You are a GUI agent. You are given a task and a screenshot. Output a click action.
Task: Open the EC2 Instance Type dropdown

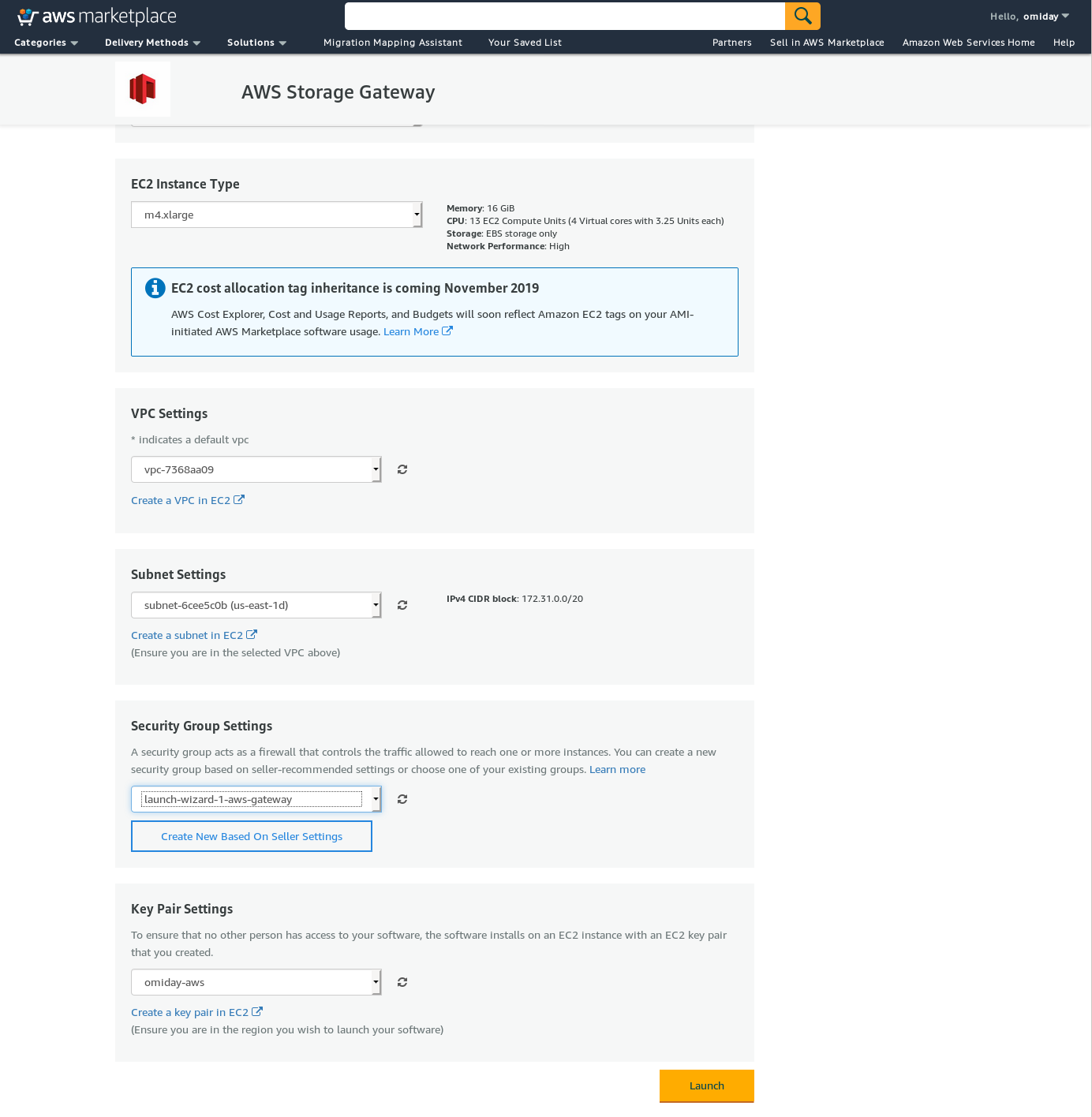277,215
